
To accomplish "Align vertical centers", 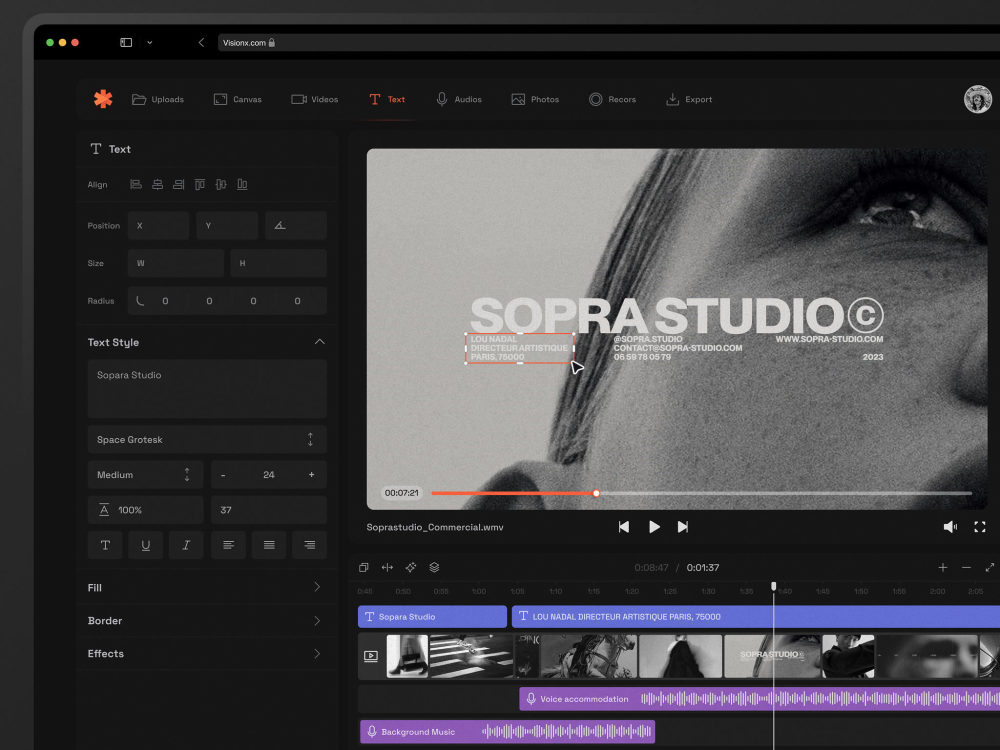I will click(x=221, y=184).
